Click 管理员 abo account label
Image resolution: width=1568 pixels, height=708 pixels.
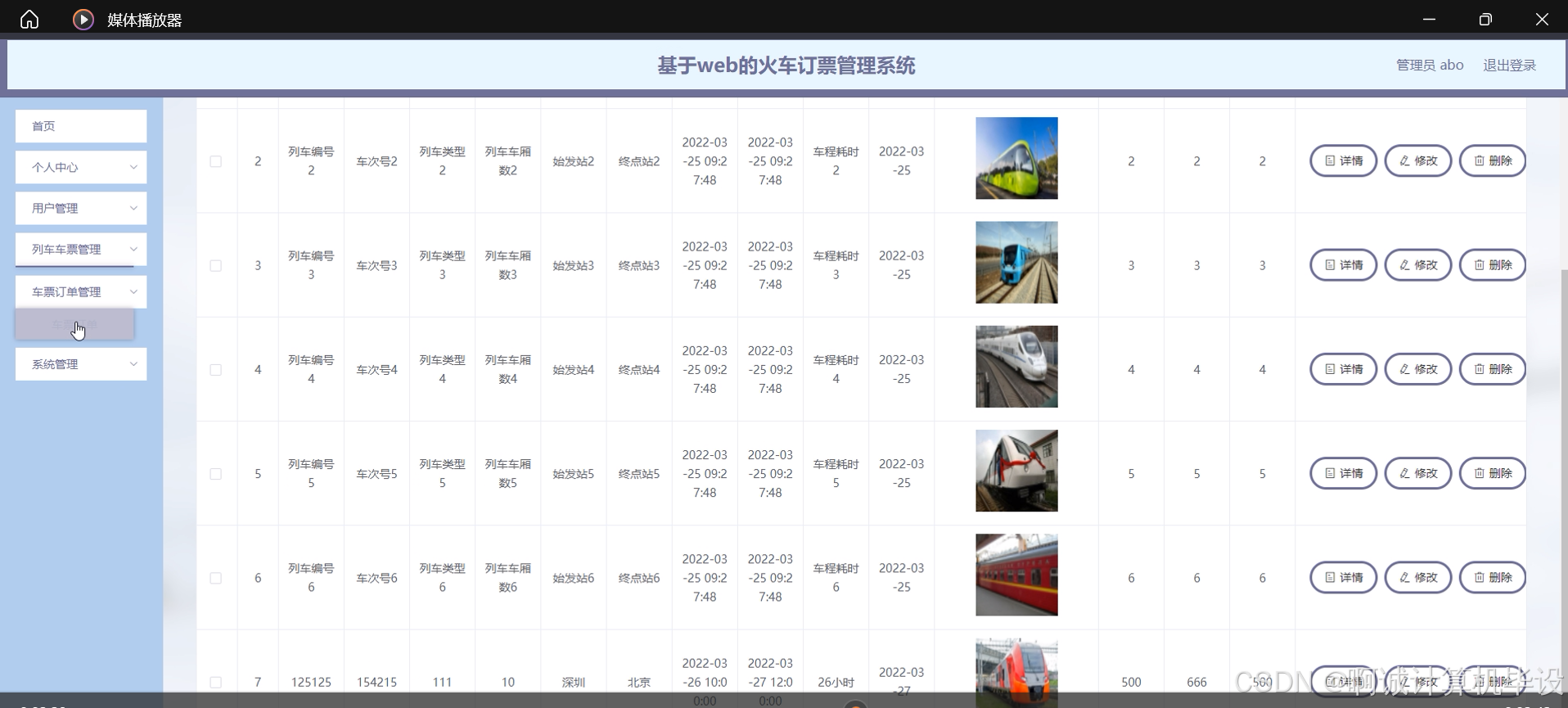pyautogui.click(x=1430, y=65)
